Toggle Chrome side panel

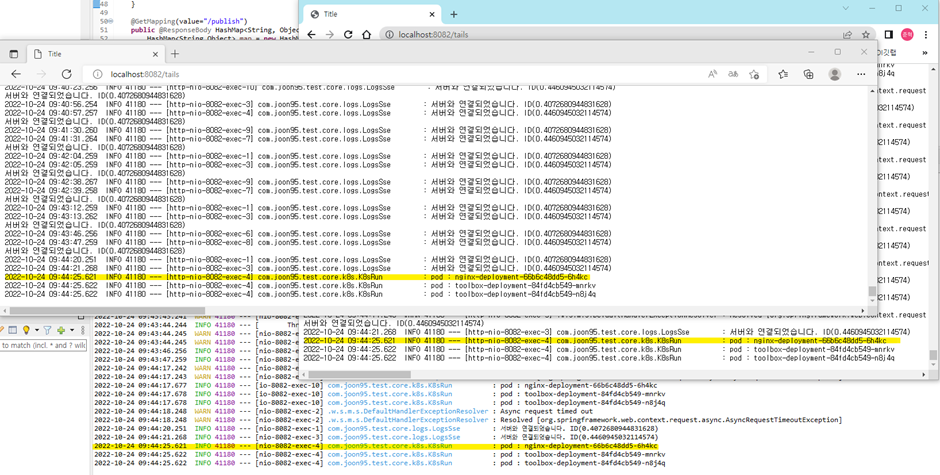[x=889, y=35]
